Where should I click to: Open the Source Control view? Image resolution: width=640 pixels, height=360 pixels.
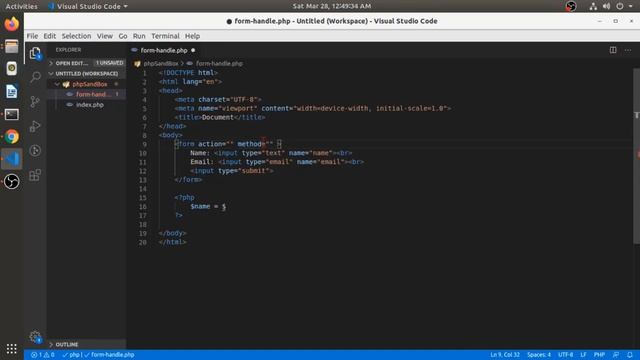pyautogui.click(x=35, y=102)
